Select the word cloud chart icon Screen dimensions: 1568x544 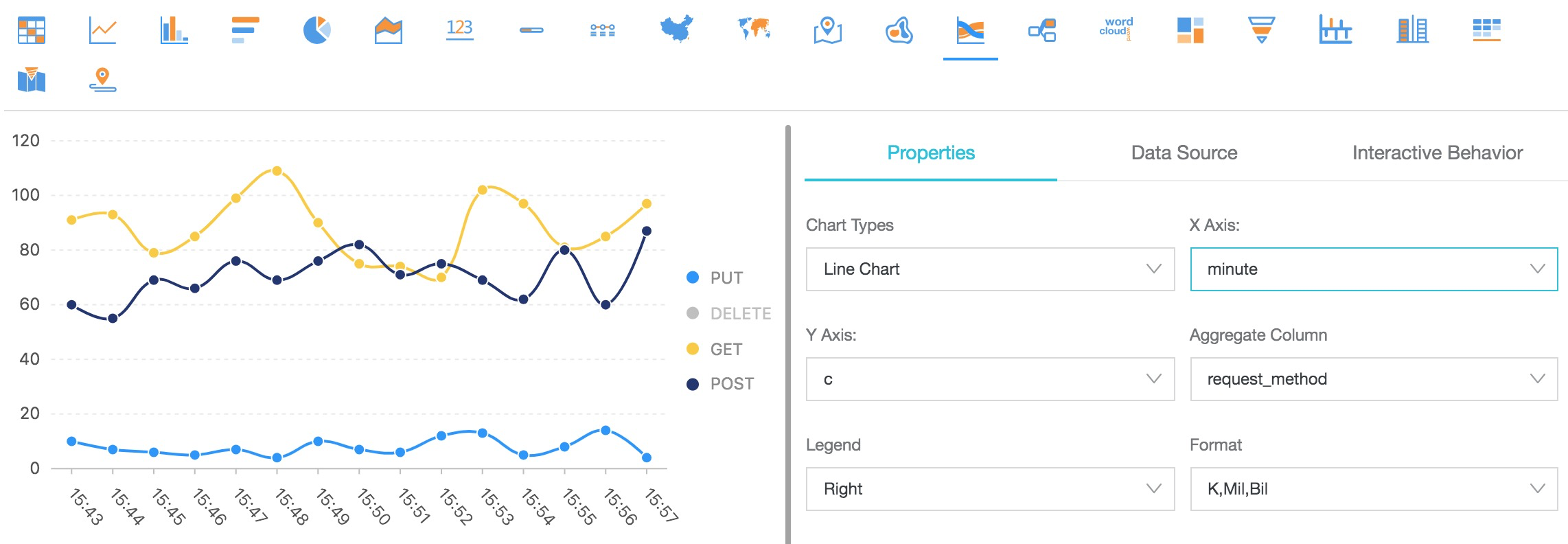(1116, 29)
